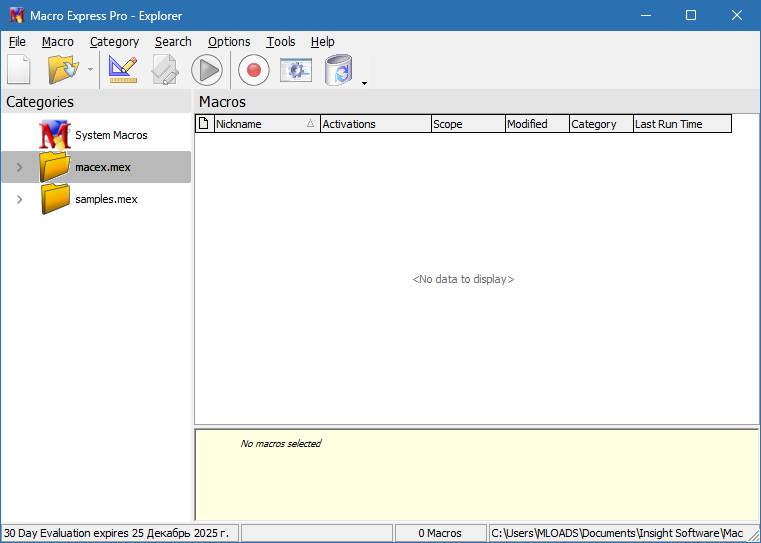This screenshot has width=761, height=543.
Task: Open the toolbar overflow dropdown arrow
Action: [x=364, y=83]
